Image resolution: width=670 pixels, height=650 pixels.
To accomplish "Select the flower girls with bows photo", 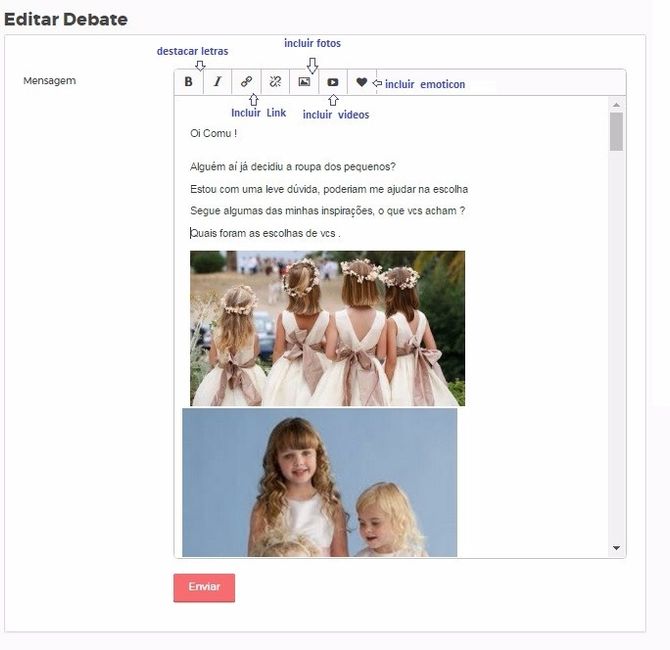I will [327, 328].
